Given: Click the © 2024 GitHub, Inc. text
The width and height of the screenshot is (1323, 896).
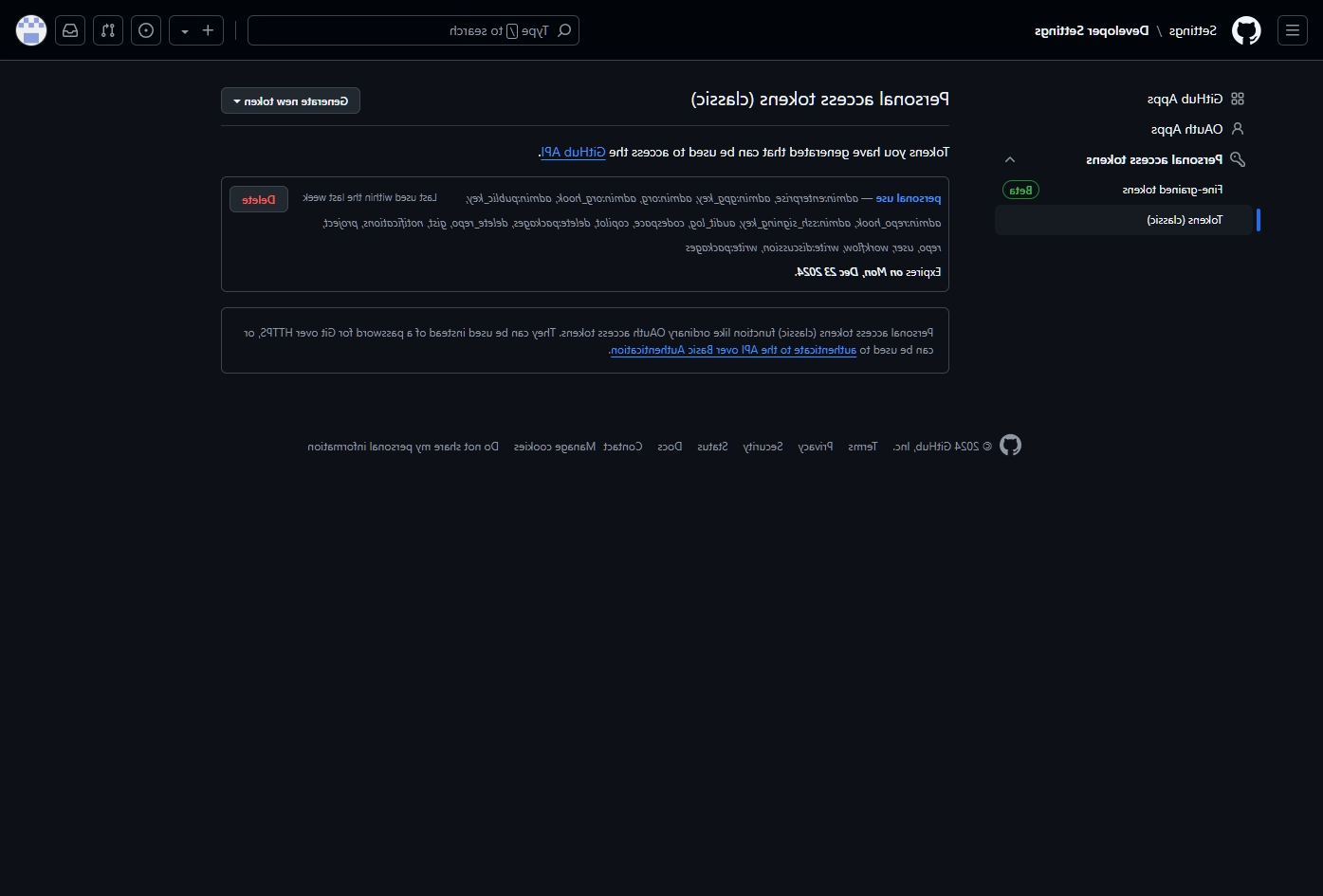Looking at the screenshot, I should [943, 447].
